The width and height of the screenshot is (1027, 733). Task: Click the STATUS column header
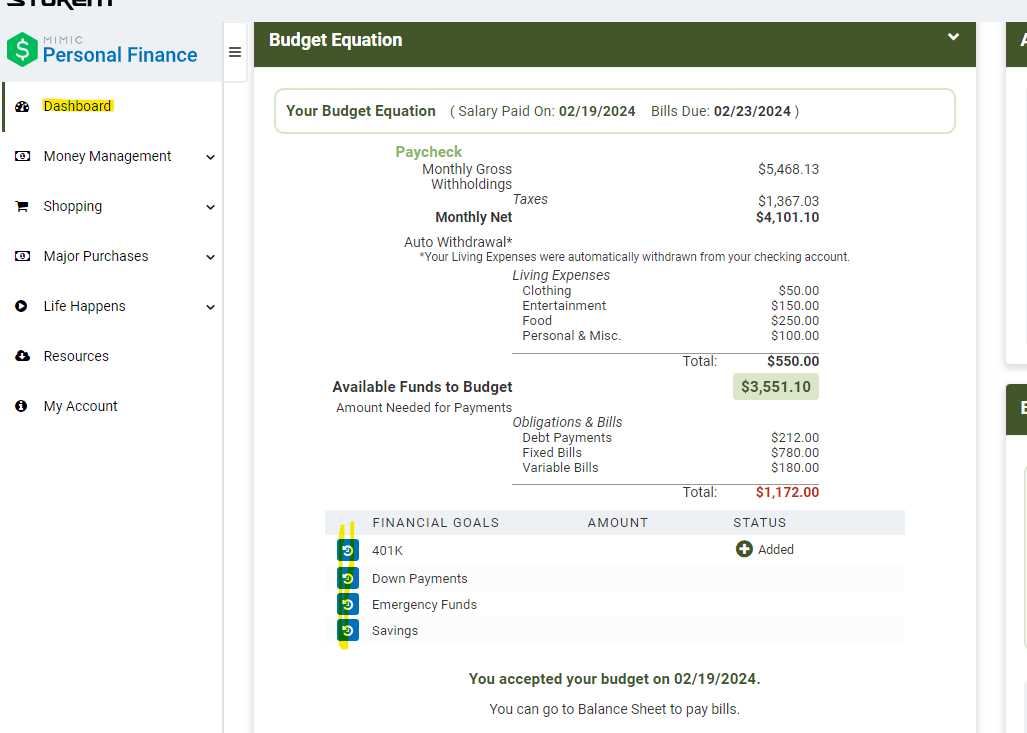point(760,523)
